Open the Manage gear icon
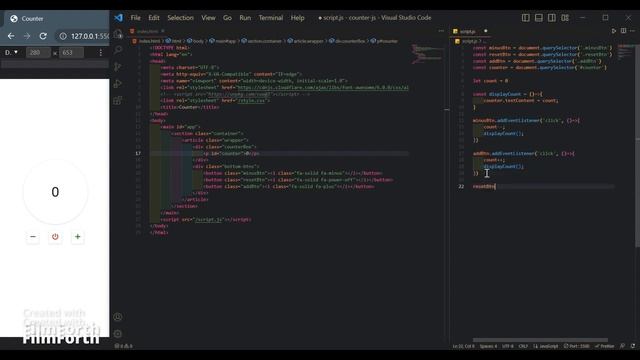The width and height of the screenshot is (640, 360). (118, 334)
